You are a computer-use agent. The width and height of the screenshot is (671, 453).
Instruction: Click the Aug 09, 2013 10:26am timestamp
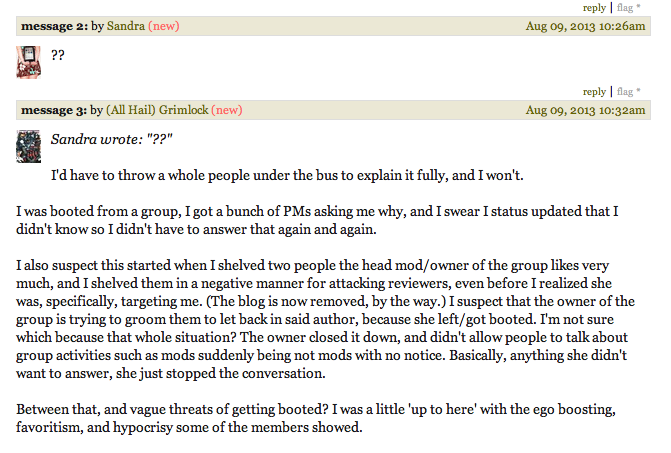click(x=585, y=26)
